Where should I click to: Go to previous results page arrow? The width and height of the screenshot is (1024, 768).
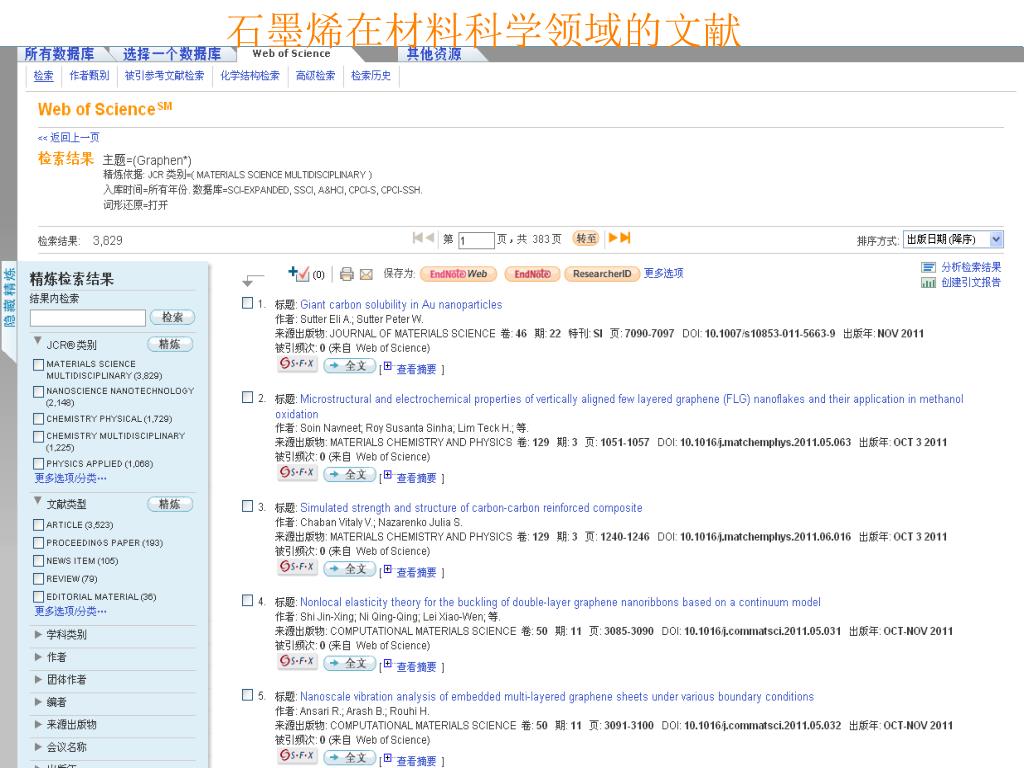click(x=430, y=238)
